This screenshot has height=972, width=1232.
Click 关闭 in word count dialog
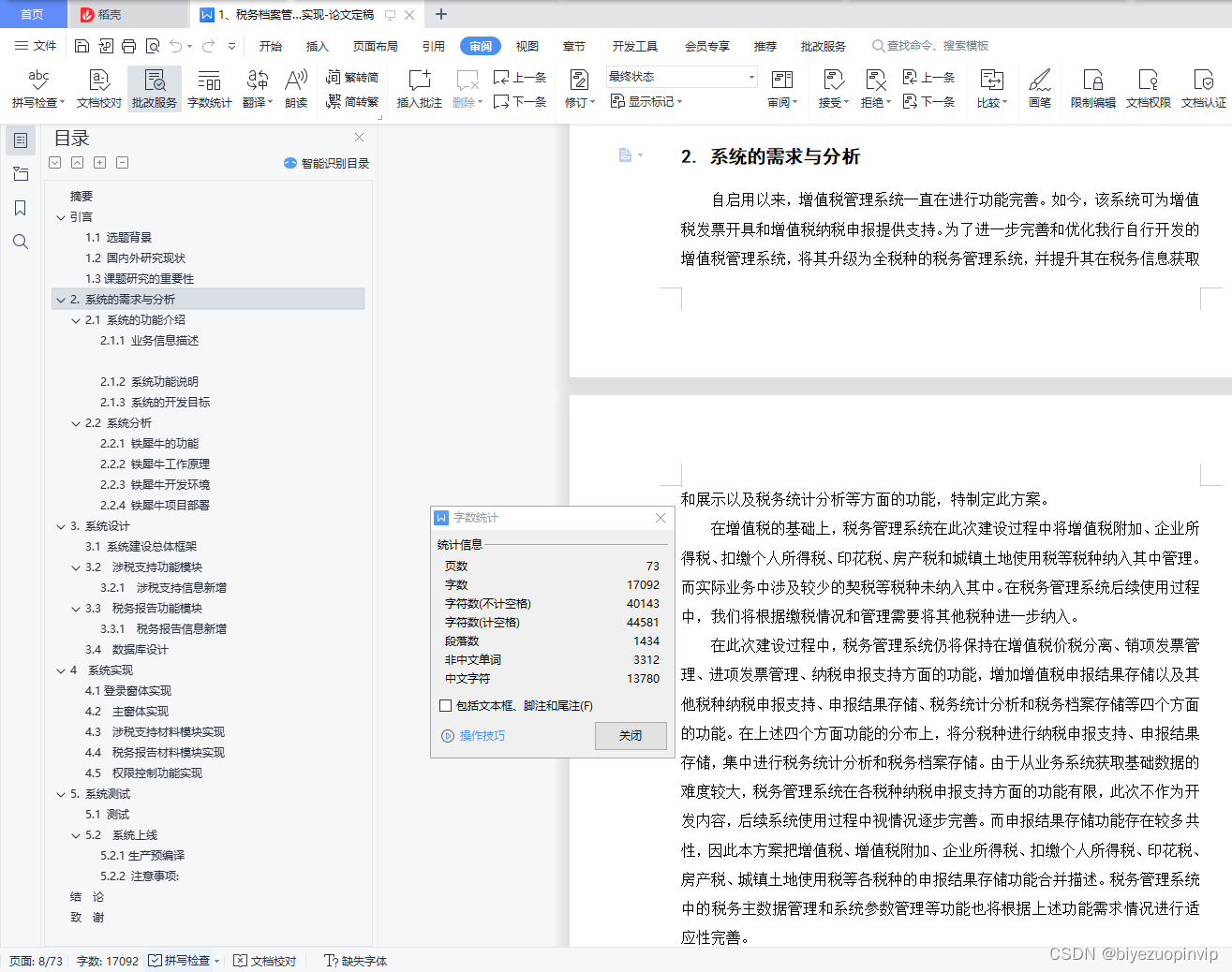coord(631,735)
